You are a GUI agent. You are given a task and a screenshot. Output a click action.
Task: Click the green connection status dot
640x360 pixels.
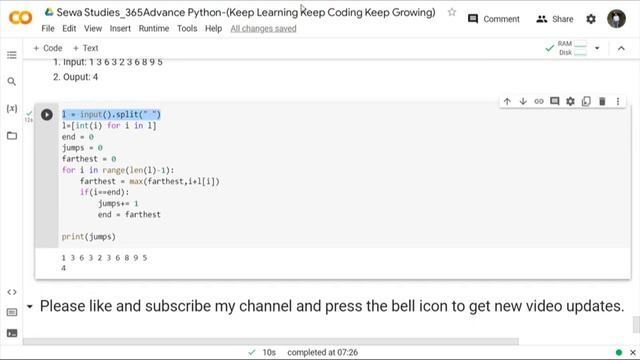pos(619,352)
